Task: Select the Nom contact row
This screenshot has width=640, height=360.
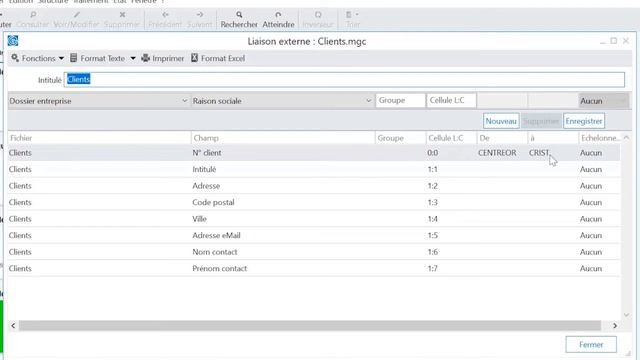Action: 314,252
